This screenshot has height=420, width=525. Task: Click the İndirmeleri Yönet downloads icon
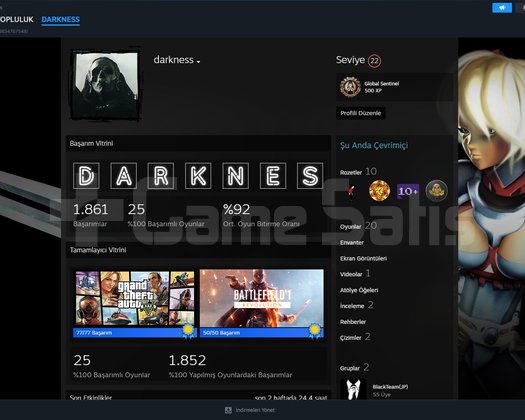(x=228, y=410)
